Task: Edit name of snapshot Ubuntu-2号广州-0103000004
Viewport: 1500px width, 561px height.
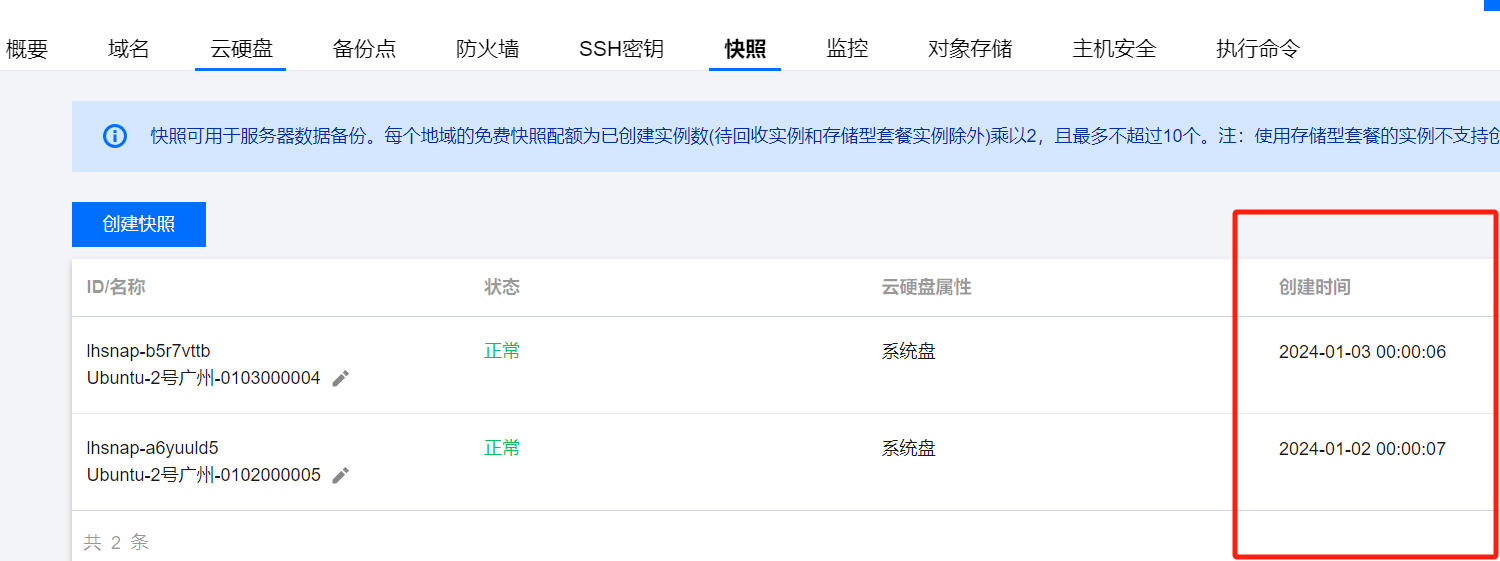Action: click(341, 379)
